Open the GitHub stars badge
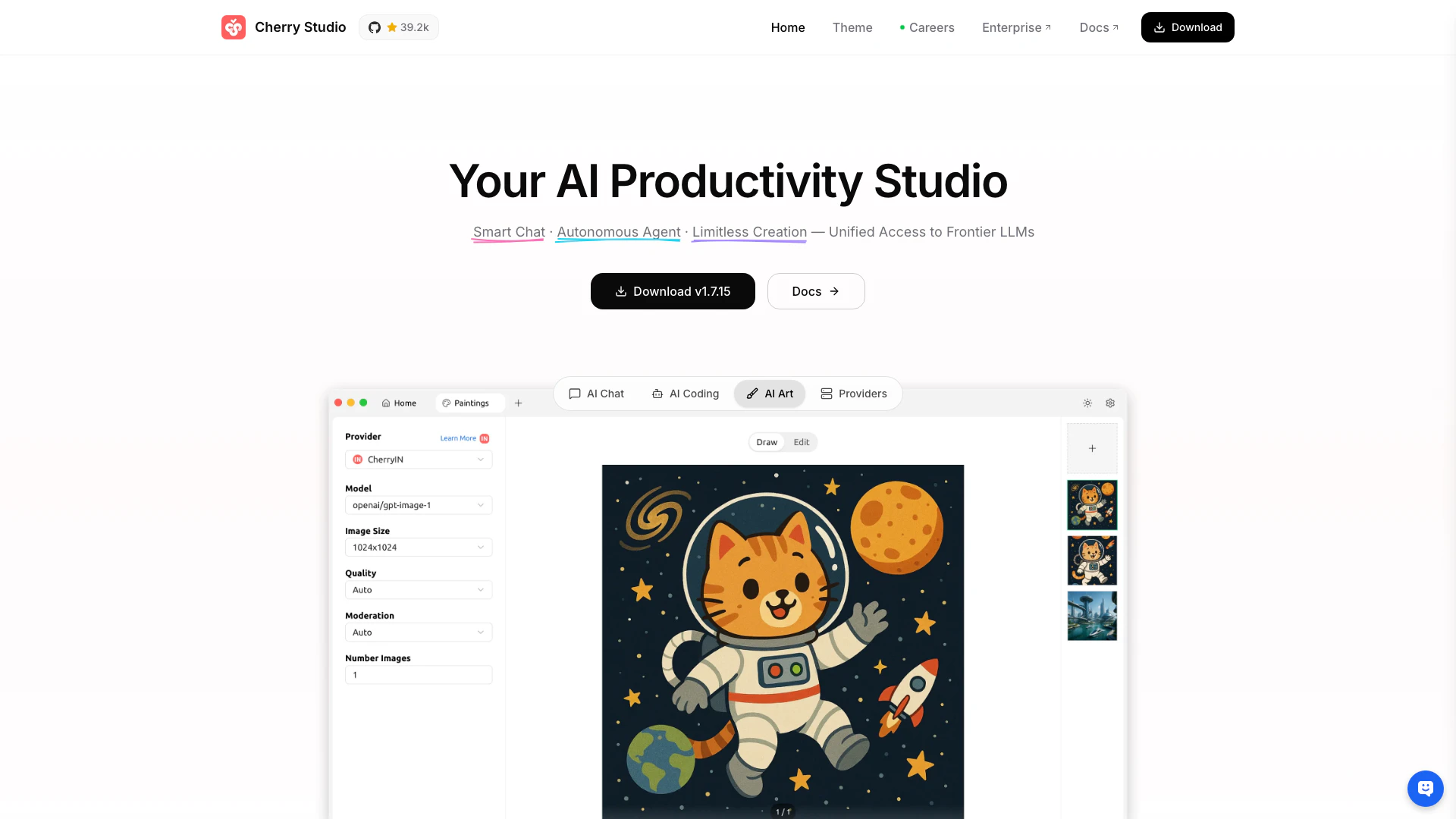The height and width of the screenshot is (819, 1456). tap(399, 27)
